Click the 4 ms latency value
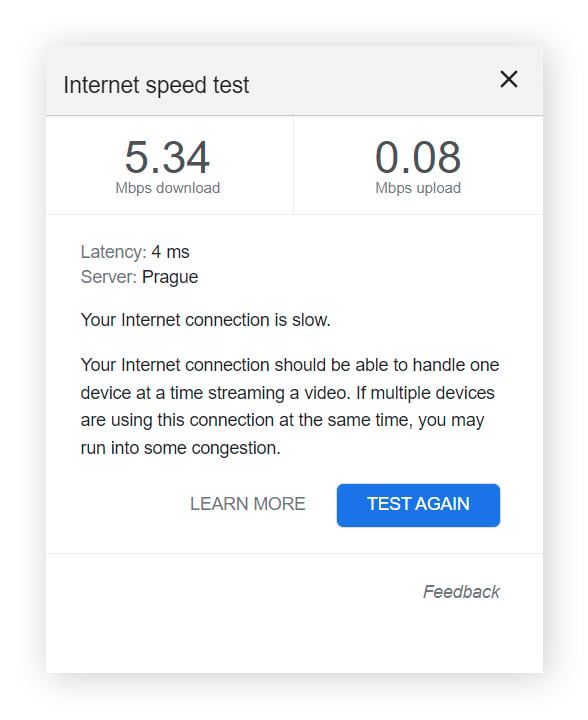The image size is (588, 720). coord(170,252)
